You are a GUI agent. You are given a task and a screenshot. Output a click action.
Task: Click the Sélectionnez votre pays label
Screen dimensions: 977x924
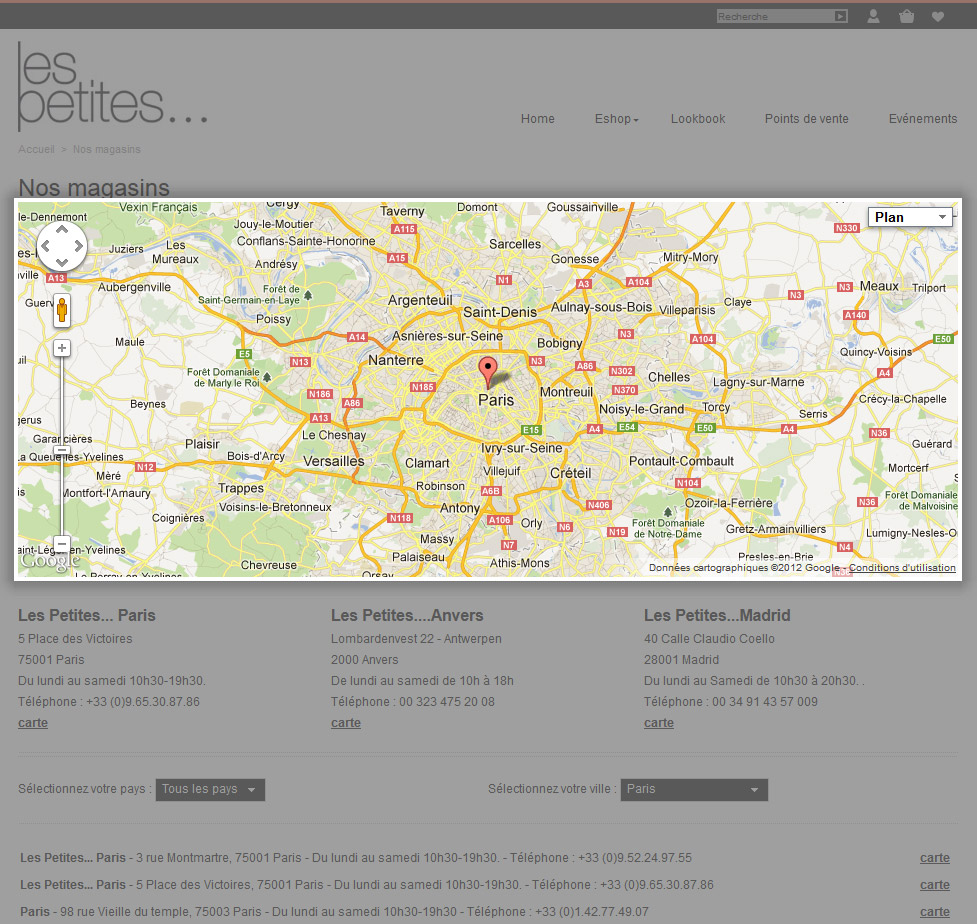point(85,789)
